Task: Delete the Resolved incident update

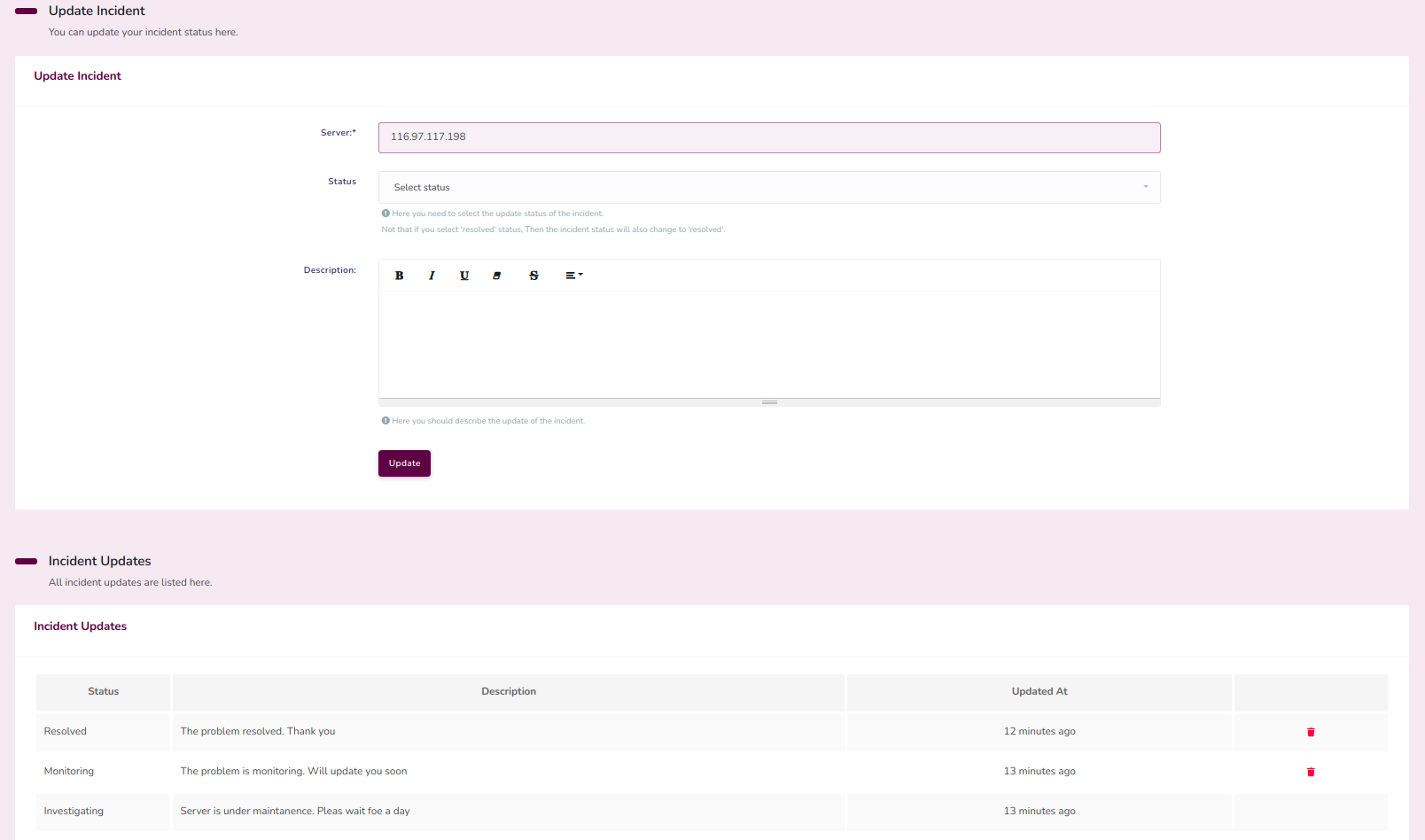Action: [x=1311, y=732]
